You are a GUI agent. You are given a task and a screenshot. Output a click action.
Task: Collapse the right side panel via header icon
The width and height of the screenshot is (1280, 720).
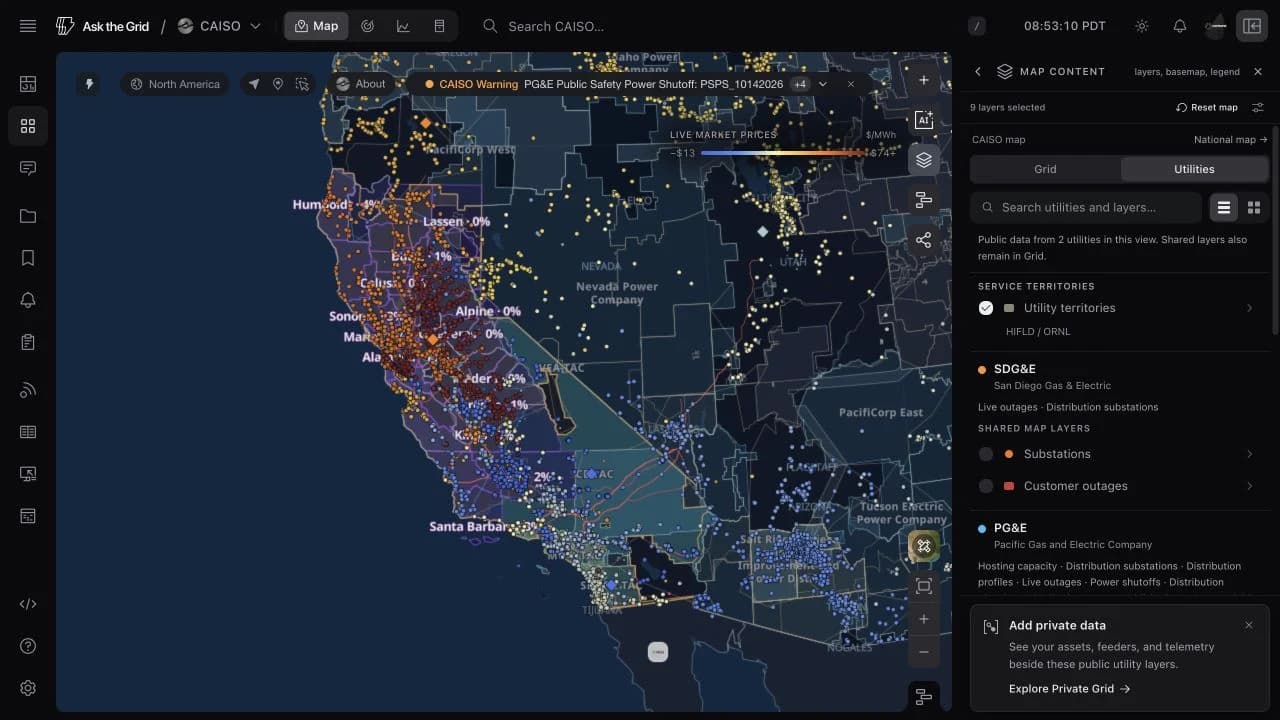[1252, 26]
